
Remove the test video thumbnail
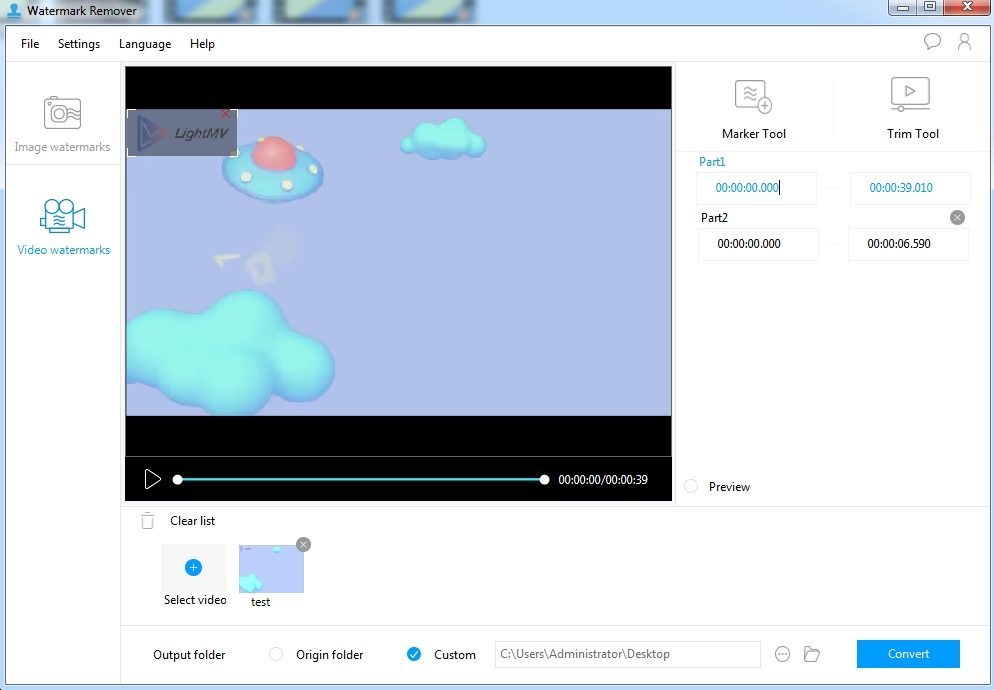coord(304,544)
